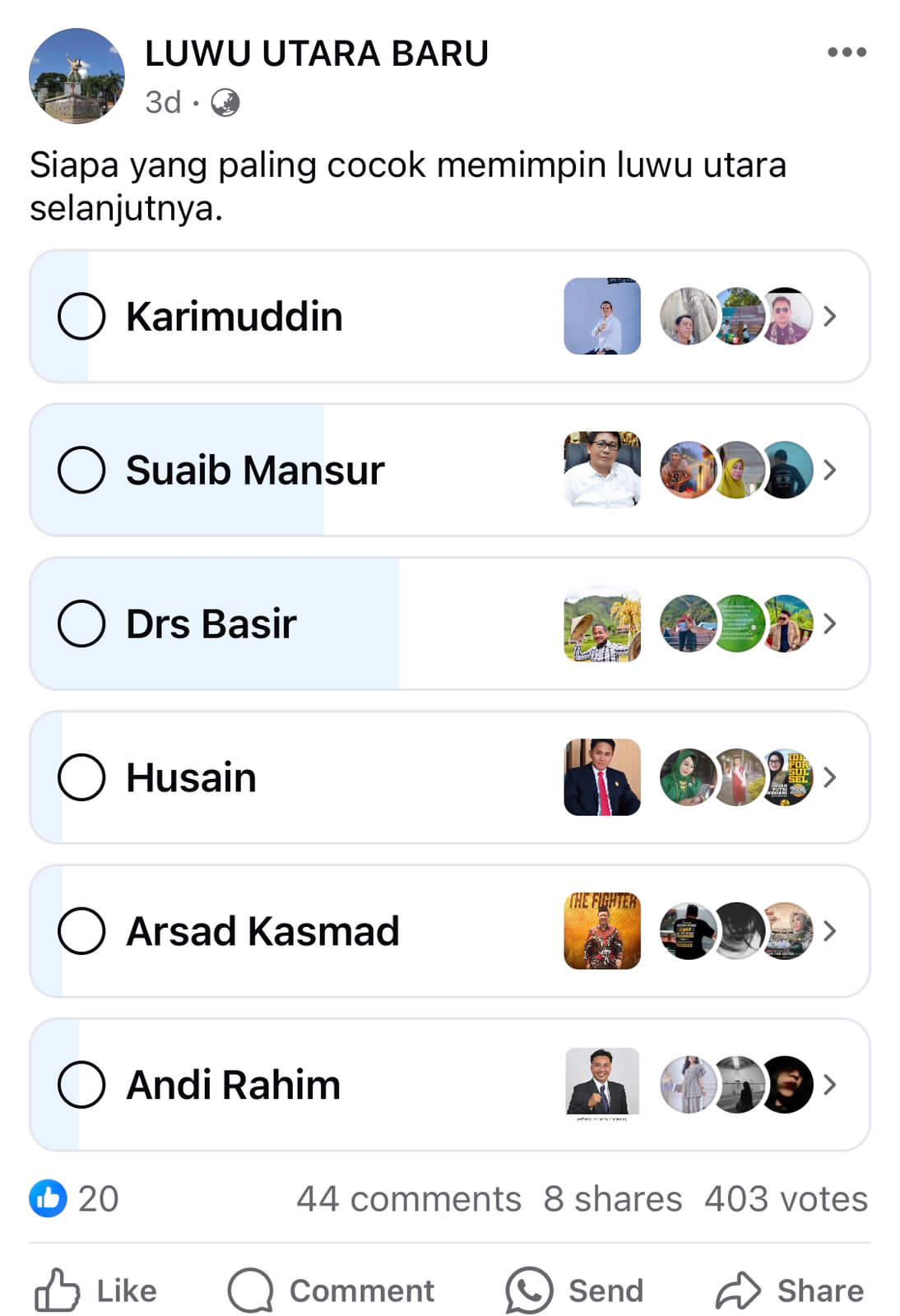The height and width of the screenshot is (1316, 900).
Task: Vote for Suaib Mansur radio button
Action: pos(81,470)
